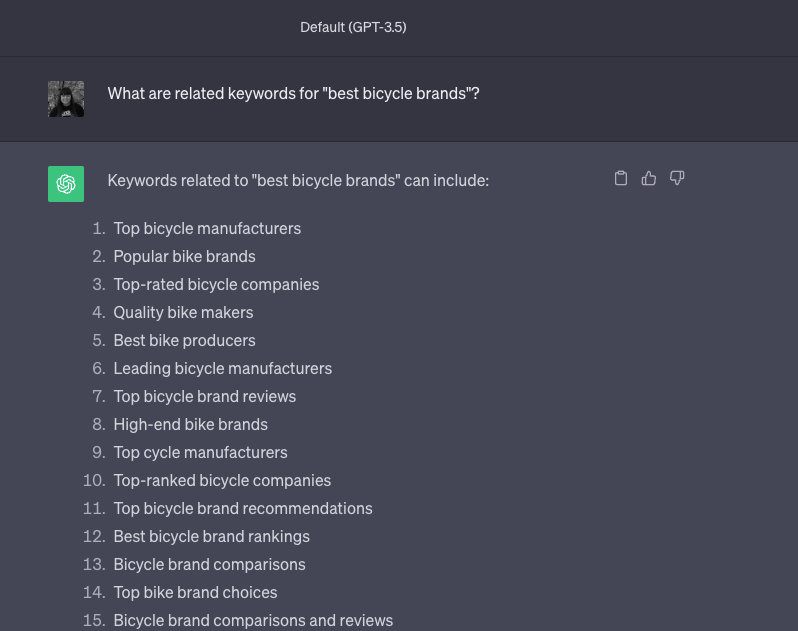This screenshot has height=631, width=798.
Task: Click list item 'Best bicycle brand rankings'
Action: (x=211, y=536)
